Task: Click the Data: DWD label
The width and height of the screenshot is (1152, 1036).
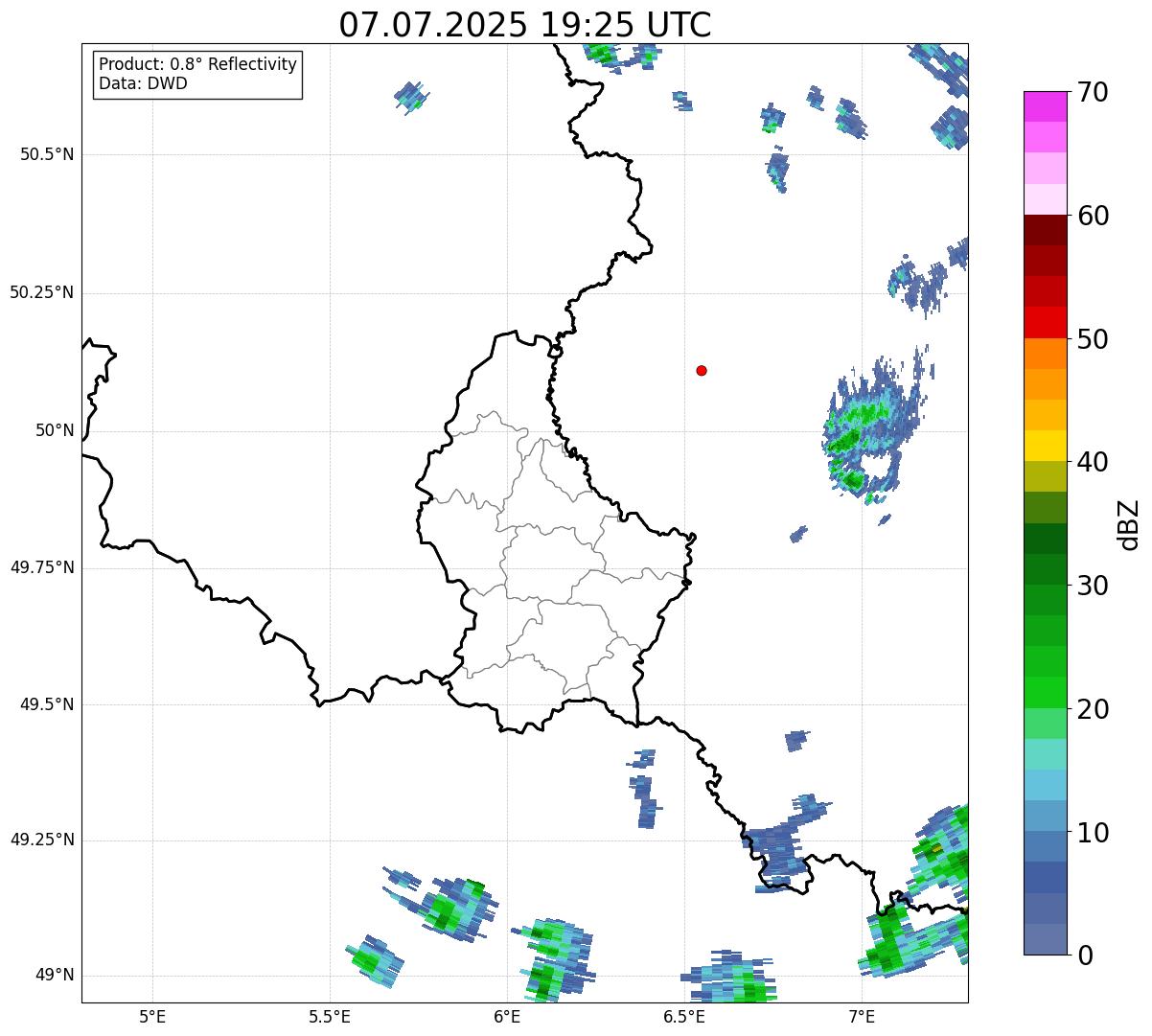Action: [x=144, y=83]
